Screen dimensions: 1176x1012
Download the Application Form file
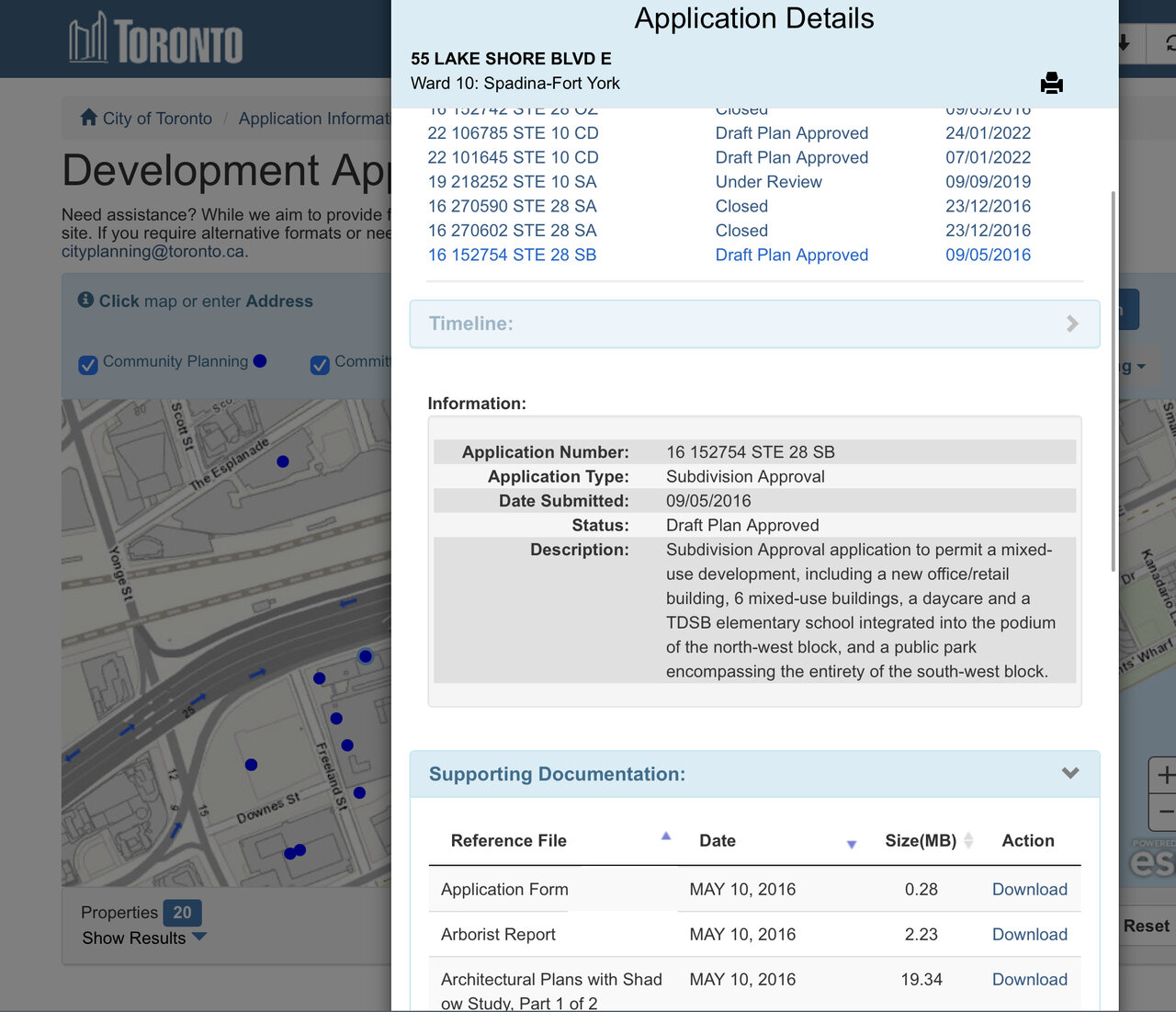point(1029,889)
